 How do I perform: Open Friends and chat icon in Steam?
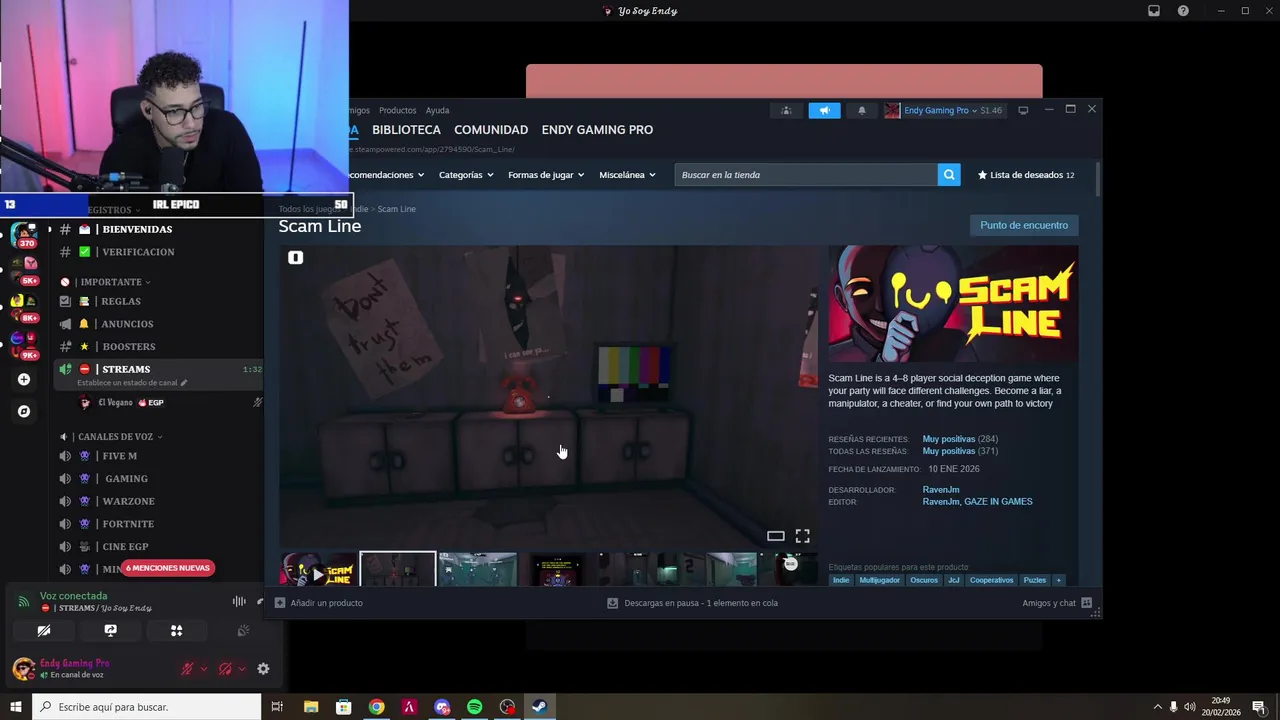click(x=1086, y=603)
